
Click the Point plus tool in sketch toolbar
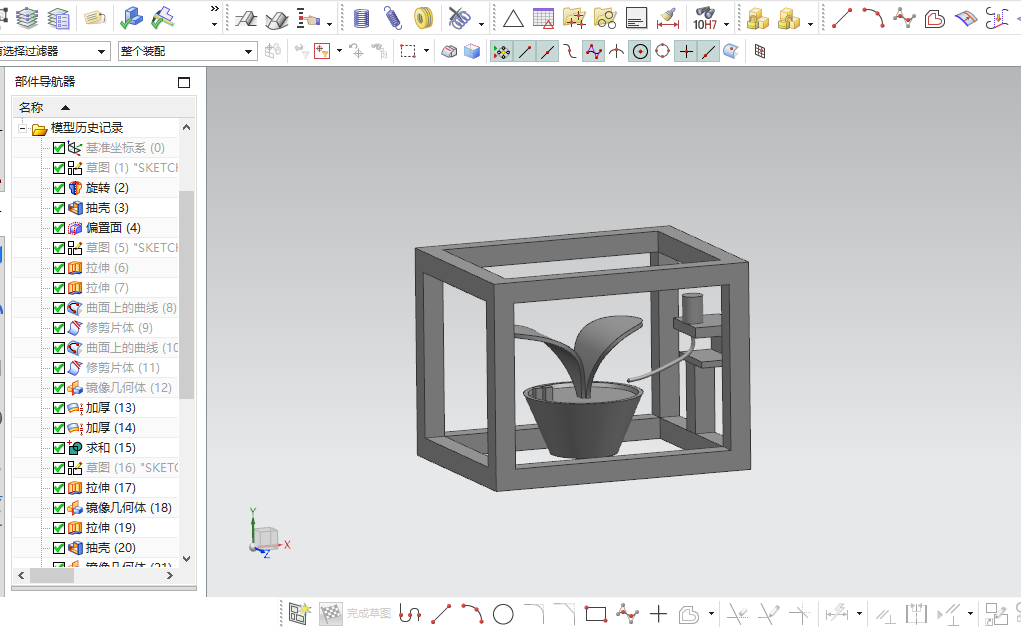click(x=658, y=613)
